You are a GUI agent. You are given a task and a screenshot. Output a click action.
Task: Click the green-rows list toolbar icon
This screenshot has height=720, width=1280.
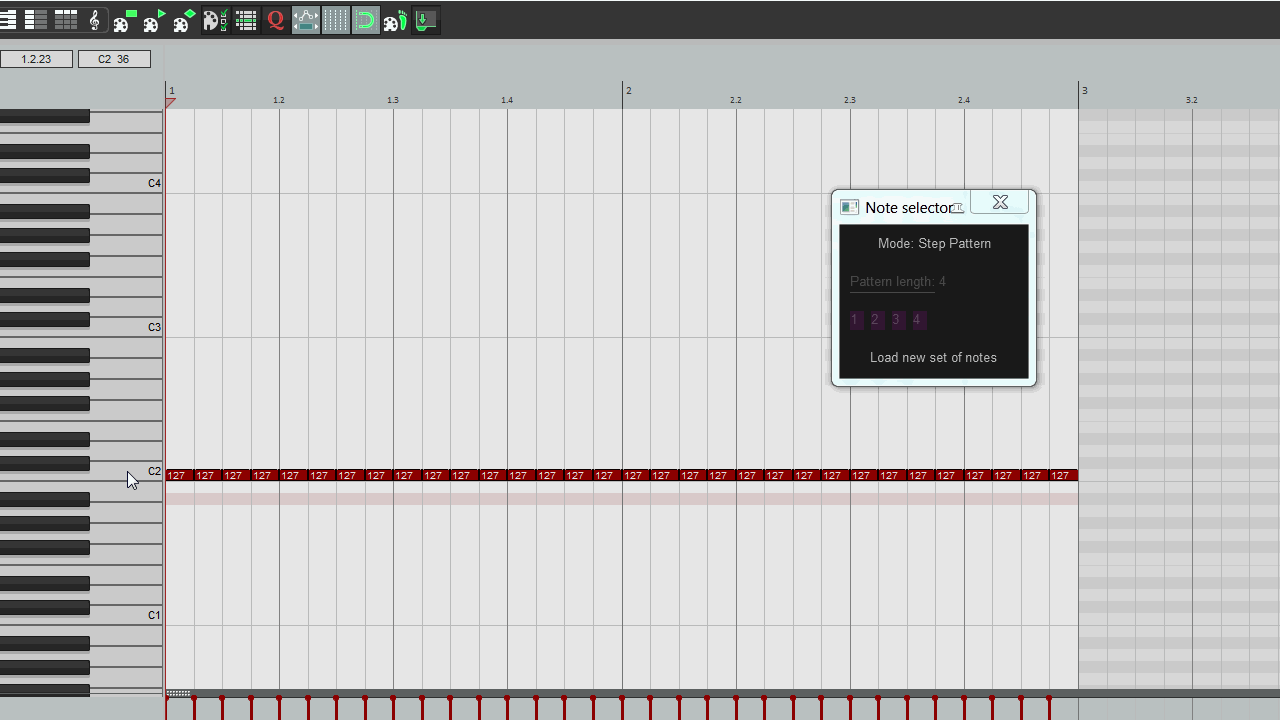pos(245,20)
